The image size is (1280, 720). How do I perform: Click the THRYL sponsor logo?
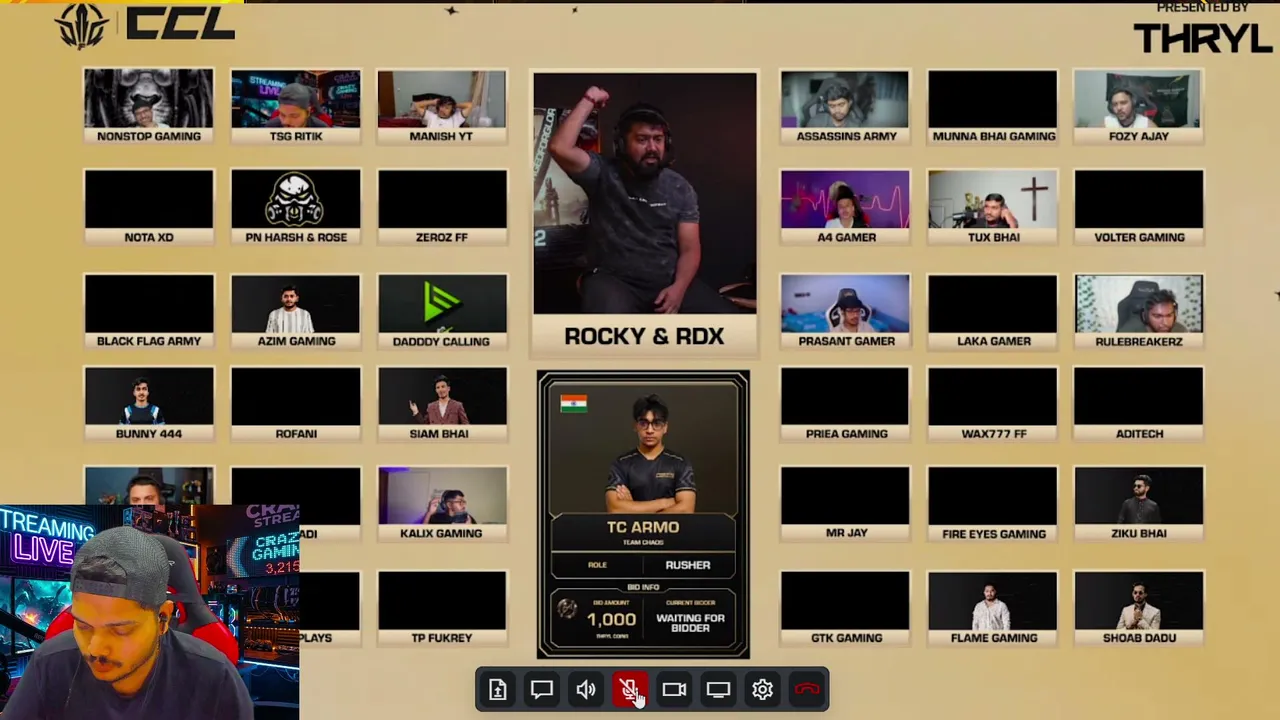pyautogui.click(x=1203, y=38)
